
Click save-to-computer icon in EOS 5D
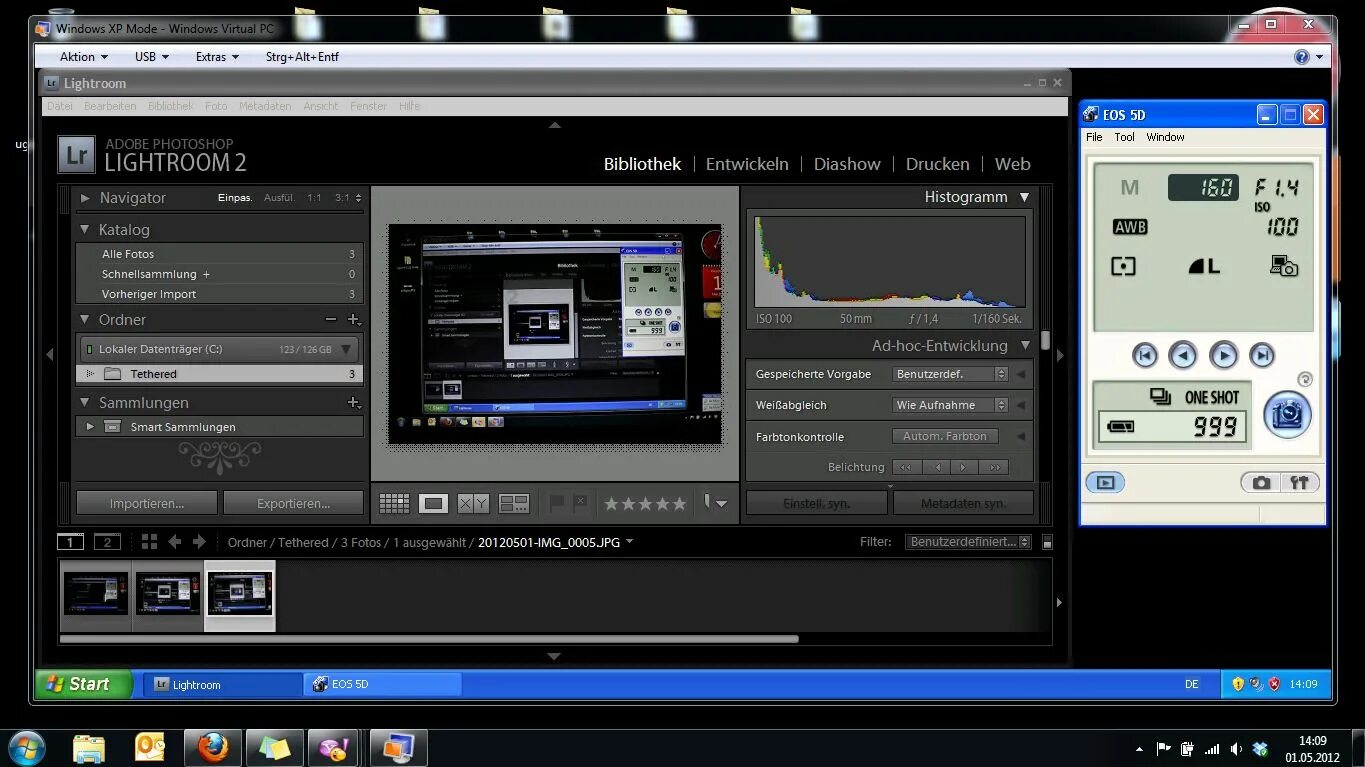coord(1284,265)
